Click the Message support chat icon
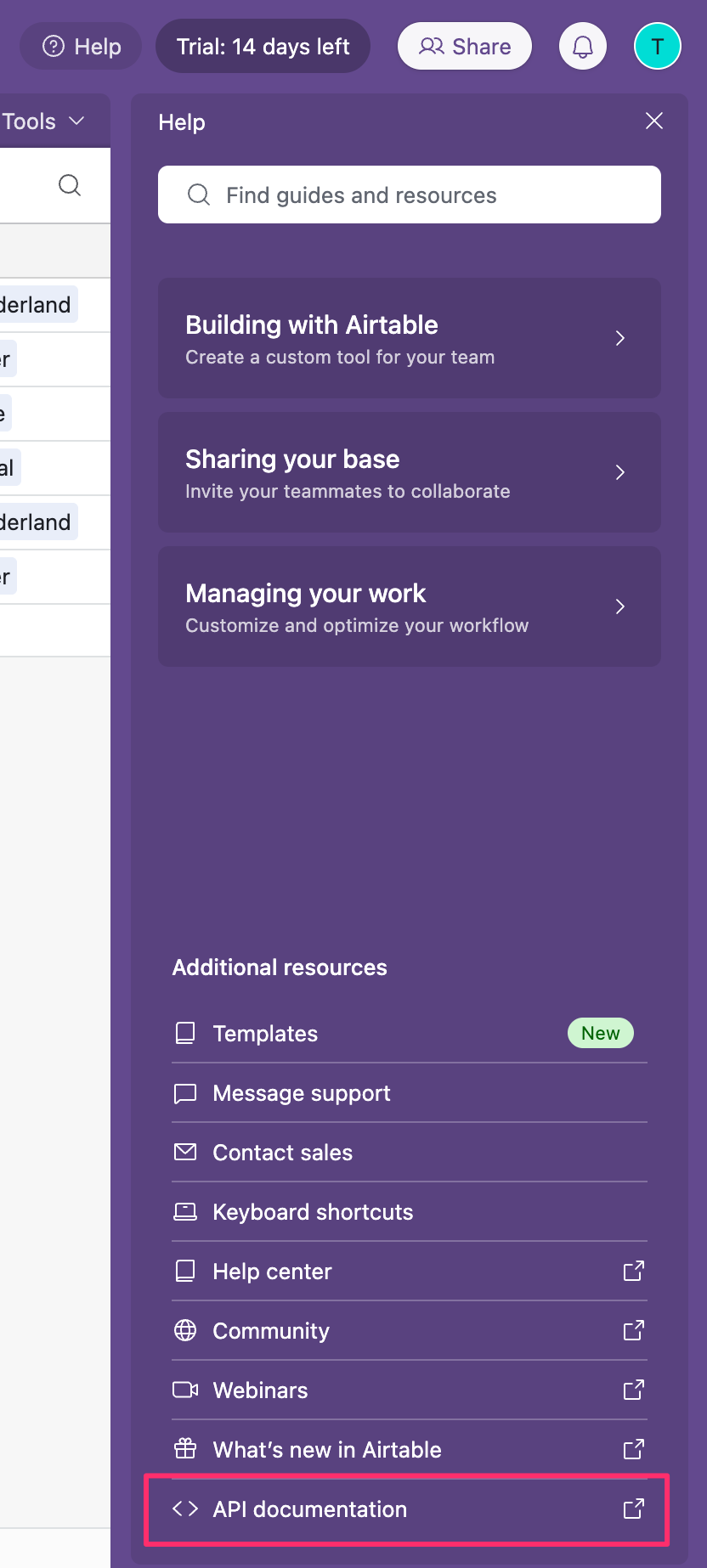This screenshot has height=1568, width=707. (x=185, y=1093)
